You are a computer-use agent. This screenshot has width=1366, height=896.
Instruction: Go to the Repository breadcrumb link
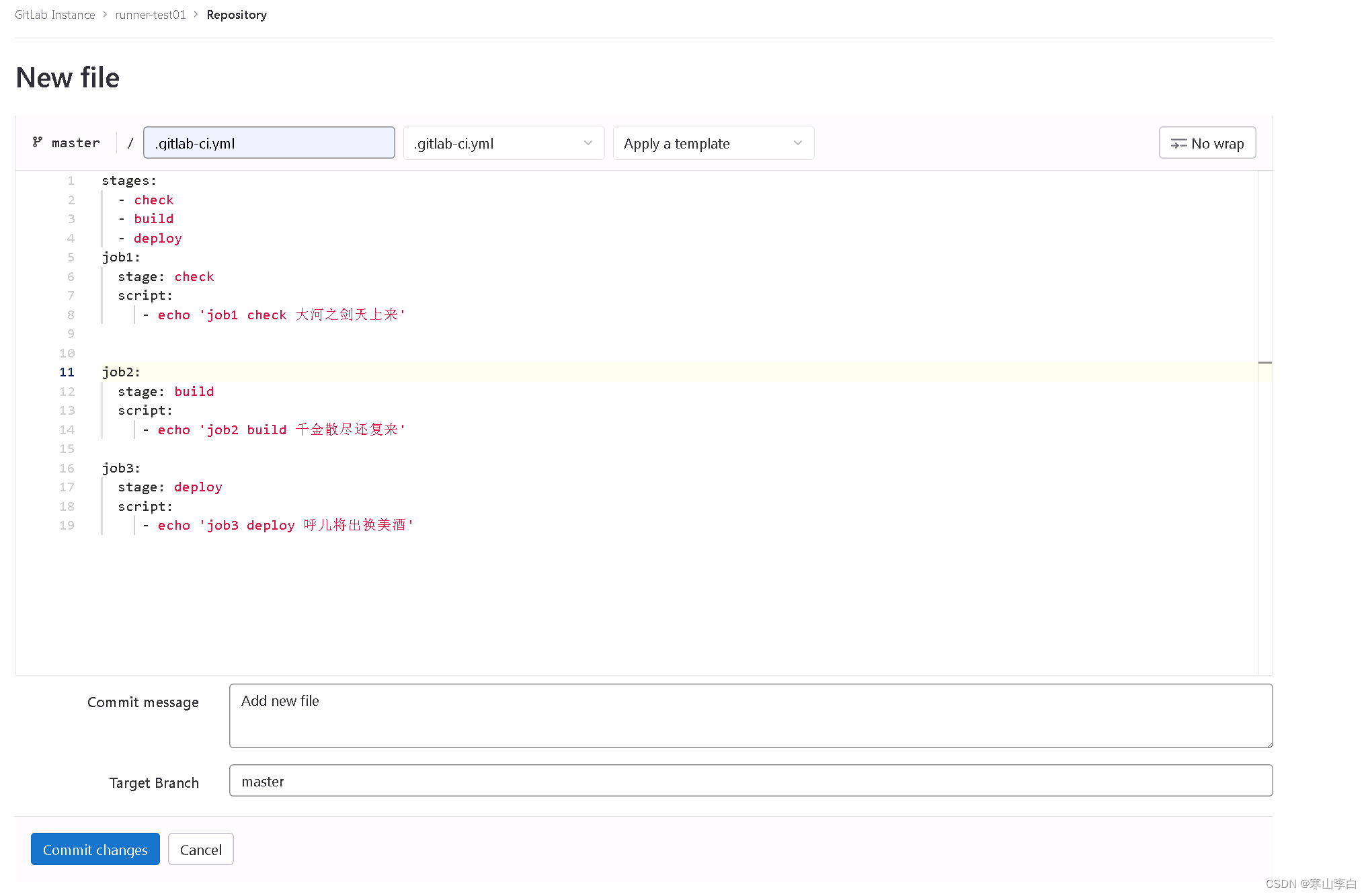tap(237, 14)
